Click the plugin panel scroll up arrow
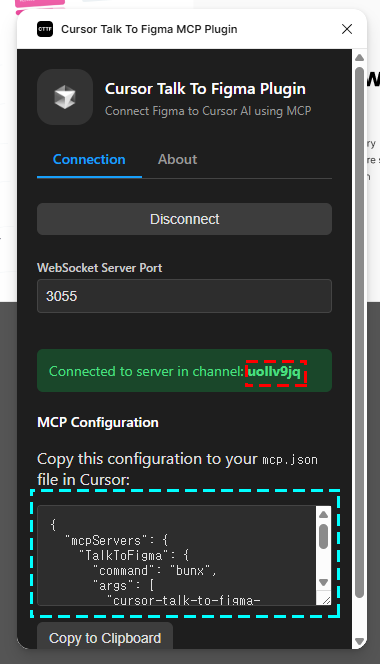Screen dimensions: 380x664 point(360,57)
